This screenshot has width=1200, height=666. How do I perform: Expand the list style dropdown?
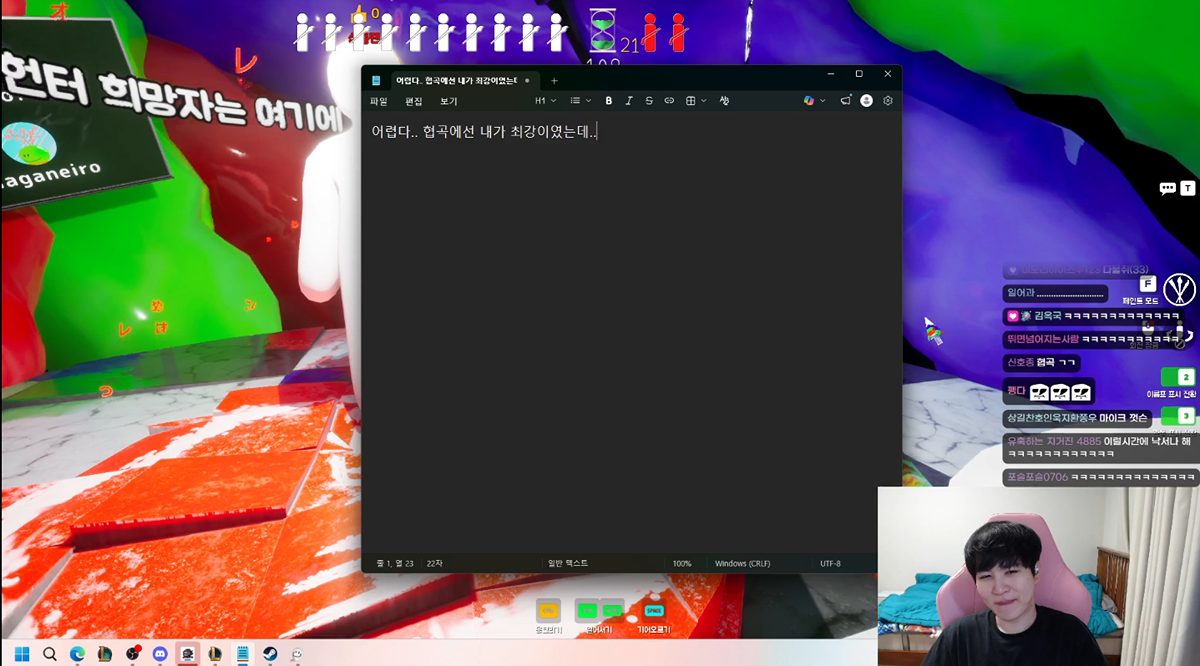coord(581,101)
